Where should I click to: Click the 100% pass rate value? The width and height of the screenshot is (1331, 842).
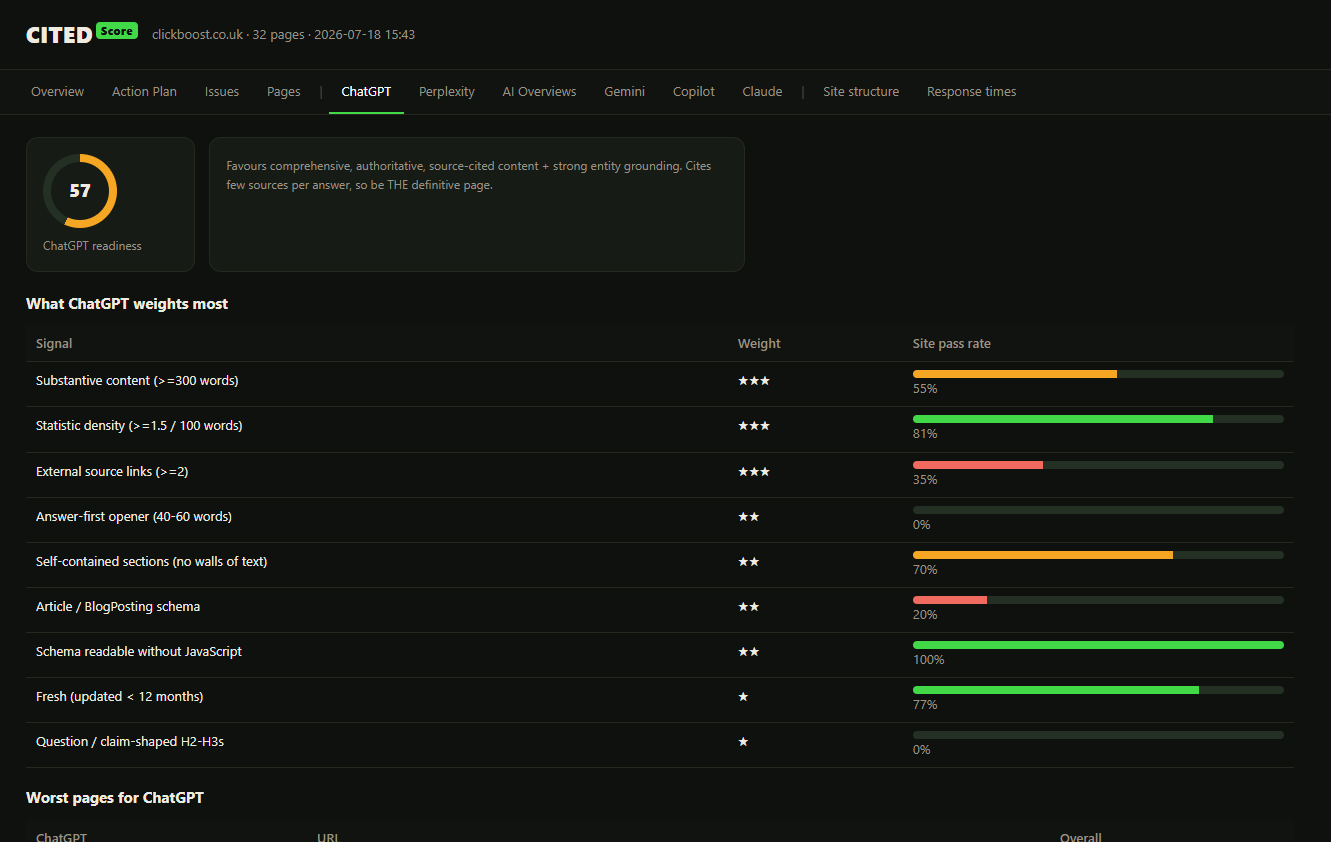coord(929,660)
